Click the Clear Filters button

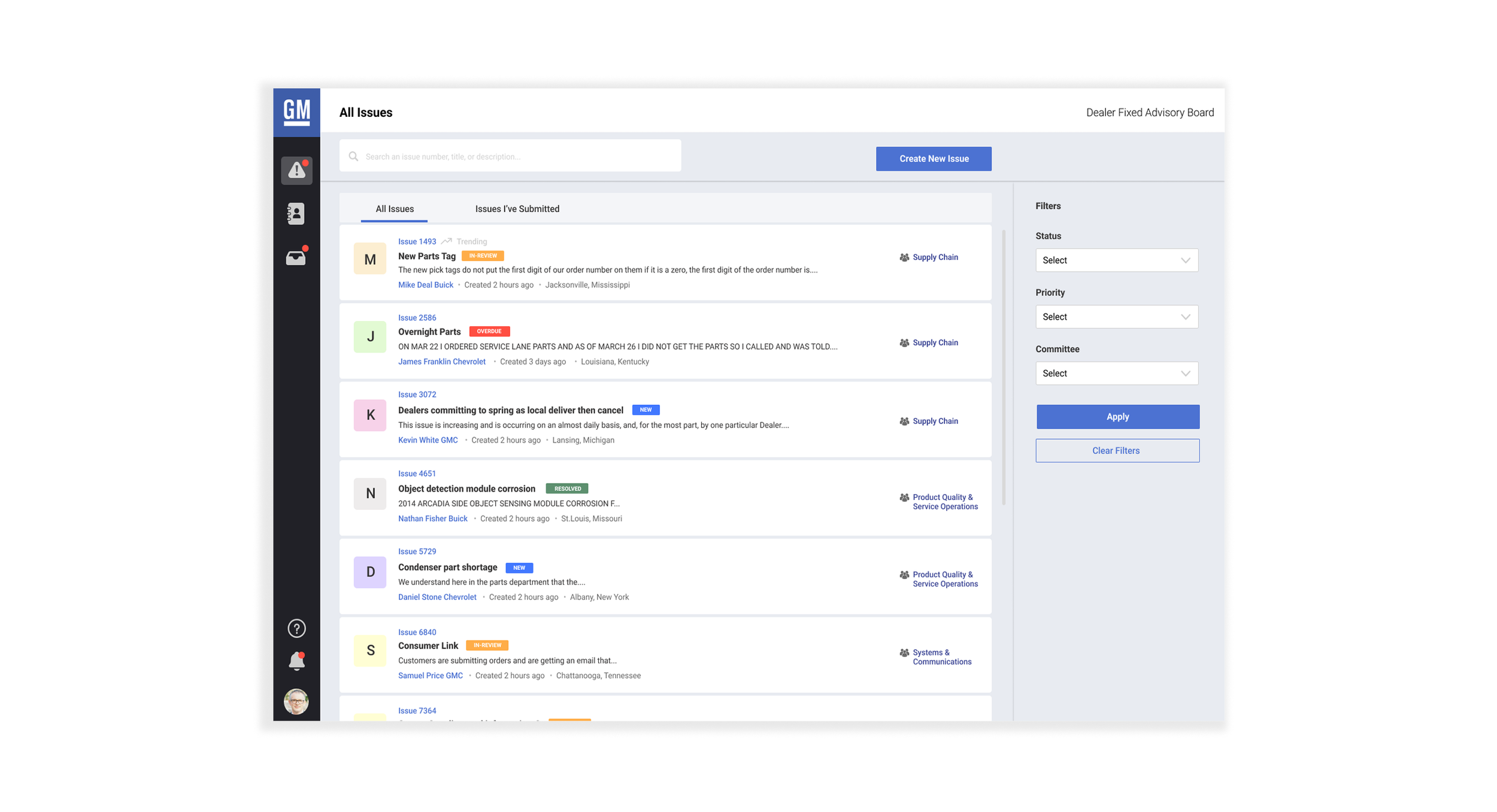click(1117, 450)
